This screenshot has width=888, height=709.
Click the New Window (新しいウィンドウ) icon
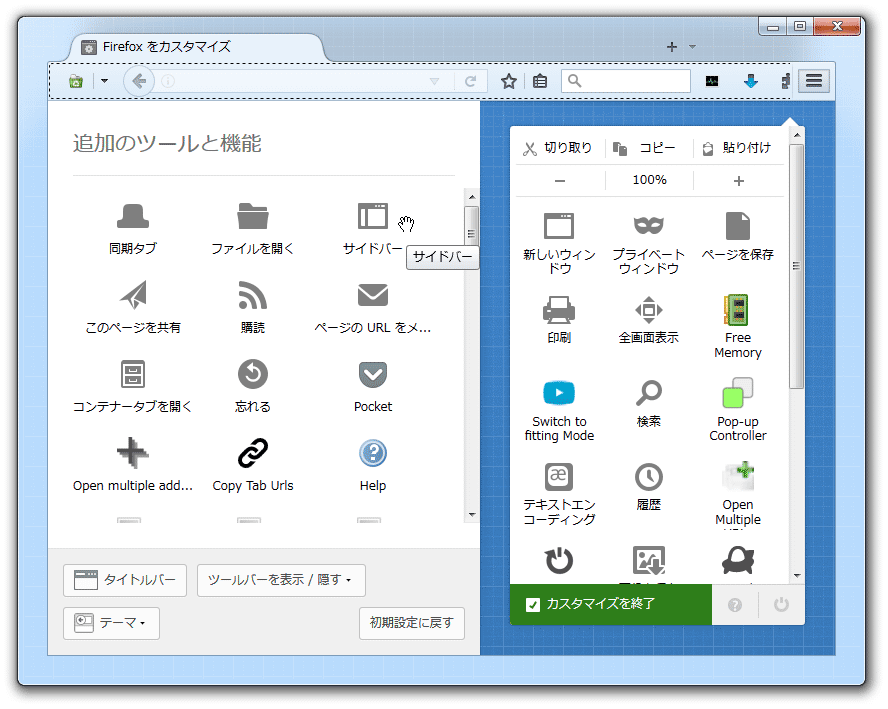coord(559,227)
